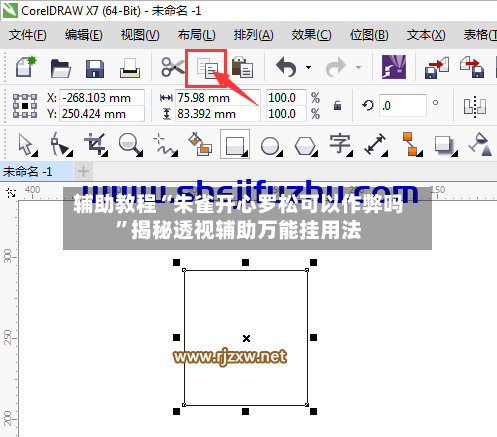Viewport: 497px width, 437px height.
Task: Click the ruler origin icon at rulers corner
Action: pyautogui.click(x=11, y=192)
